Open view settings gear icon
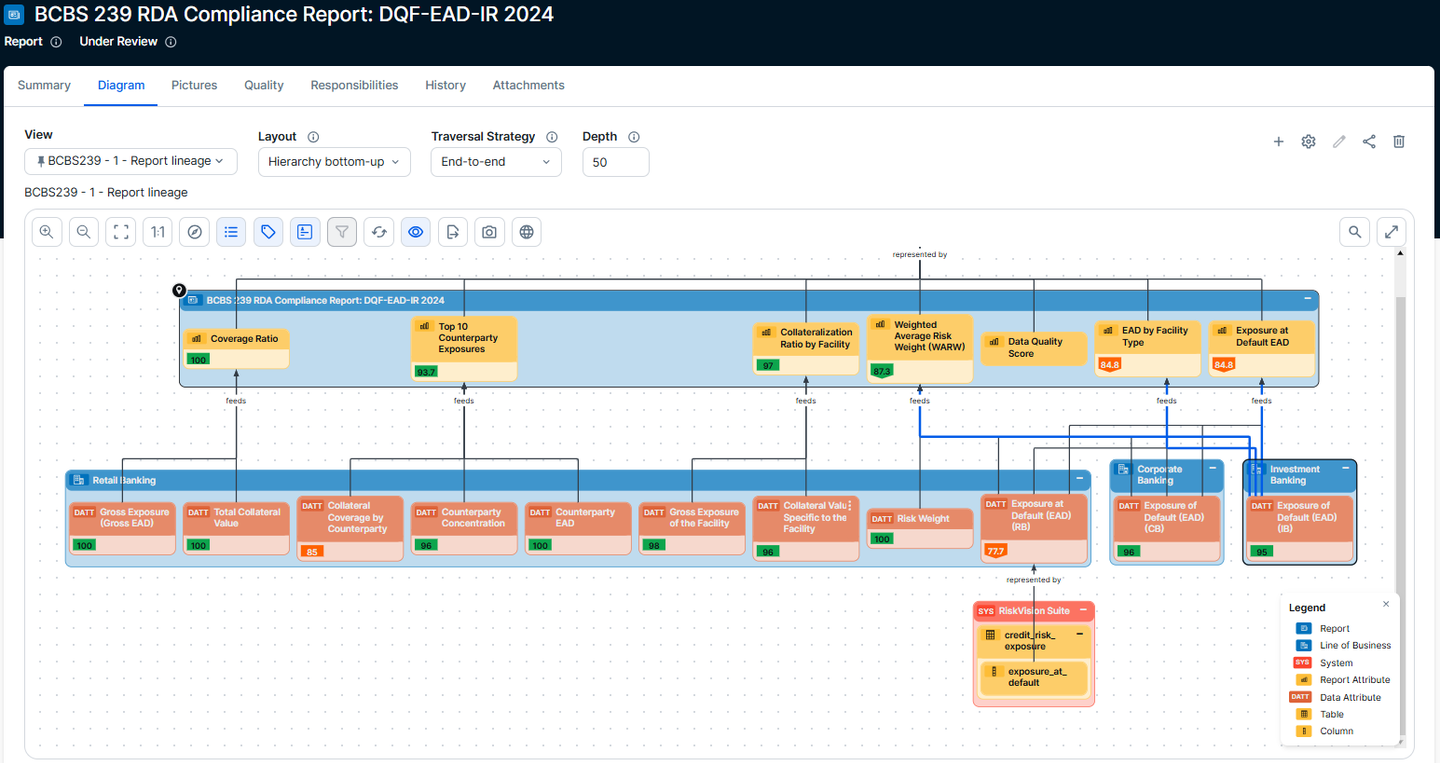This screenshot has width=1440, height=763. (x=1308, y=142)
